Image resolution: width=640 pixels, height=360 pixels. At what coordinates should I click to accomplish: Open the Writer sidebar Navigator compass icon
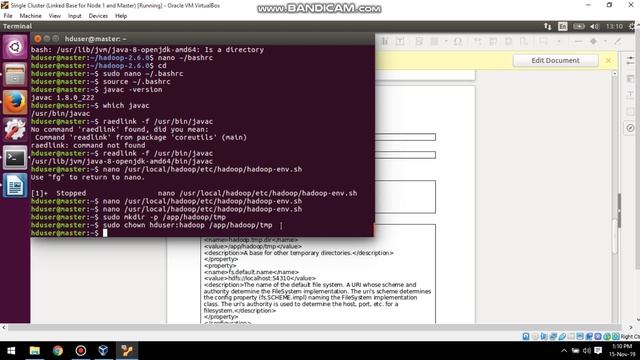[x=630, y=128]
